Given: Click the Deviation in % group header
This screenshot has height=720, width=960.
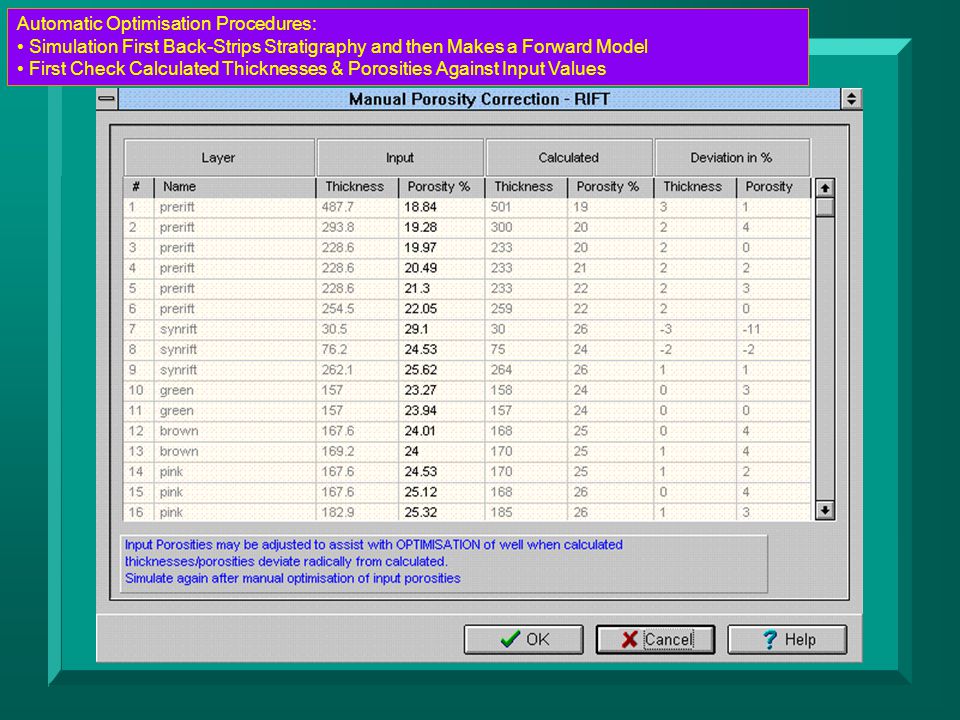Looking at the screenshot, I should tap(732, 157).
